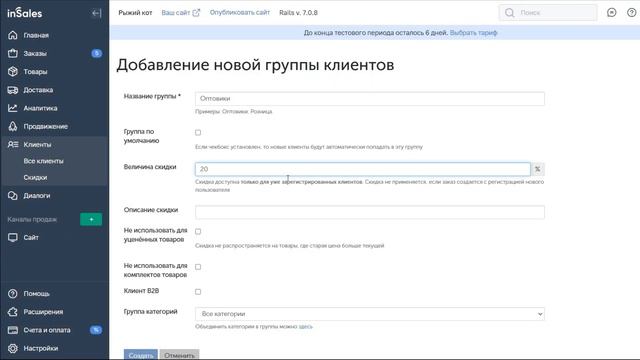This screenshot has height=360, width=640.
Task: Toggle the Группа по умолчанию checkbox
Action: click(198, 132)
